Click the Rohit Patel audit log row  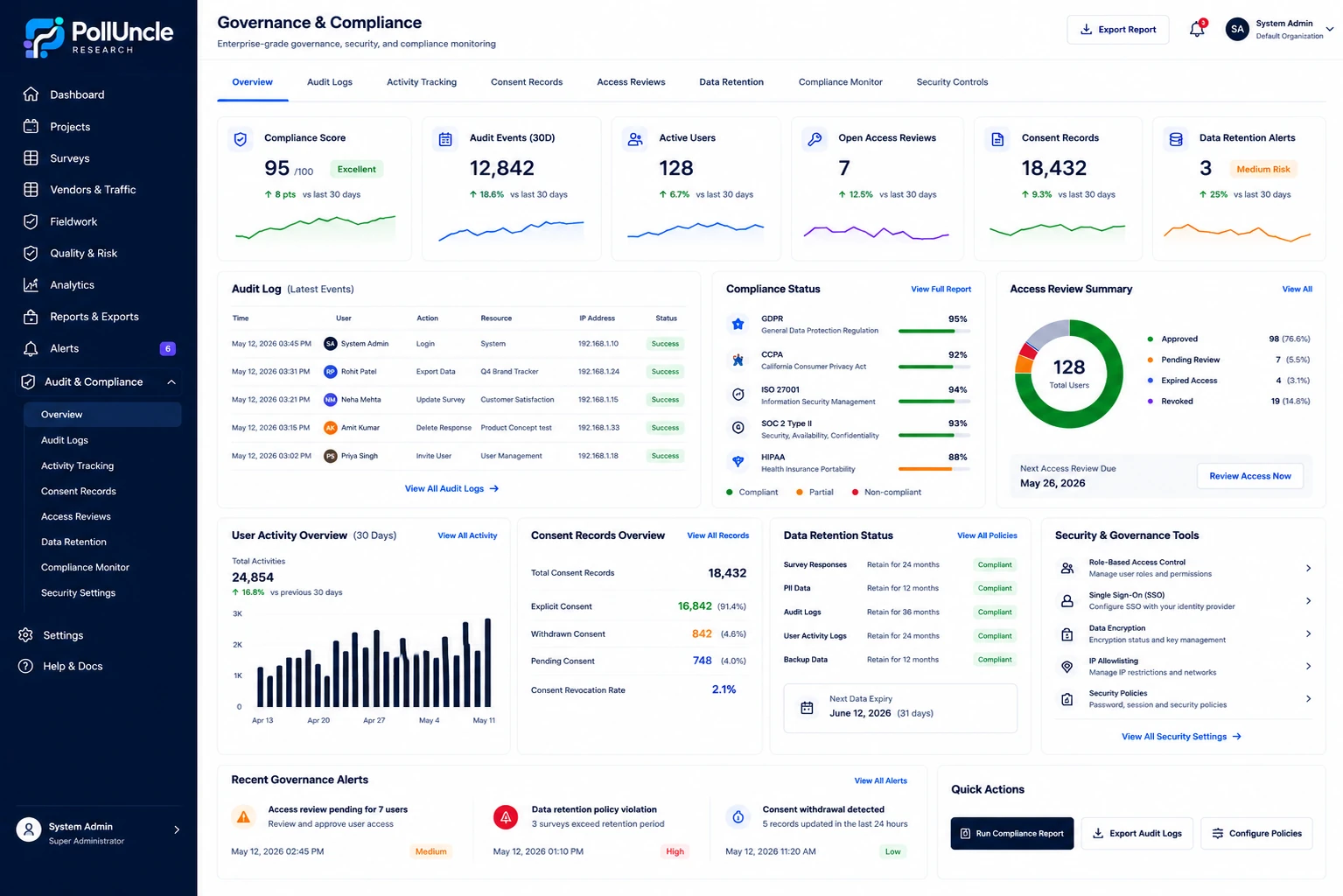coord(458,372)
